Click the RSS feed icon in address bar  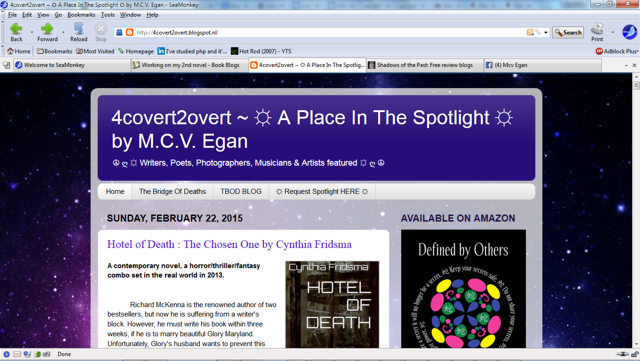point(530,32)
